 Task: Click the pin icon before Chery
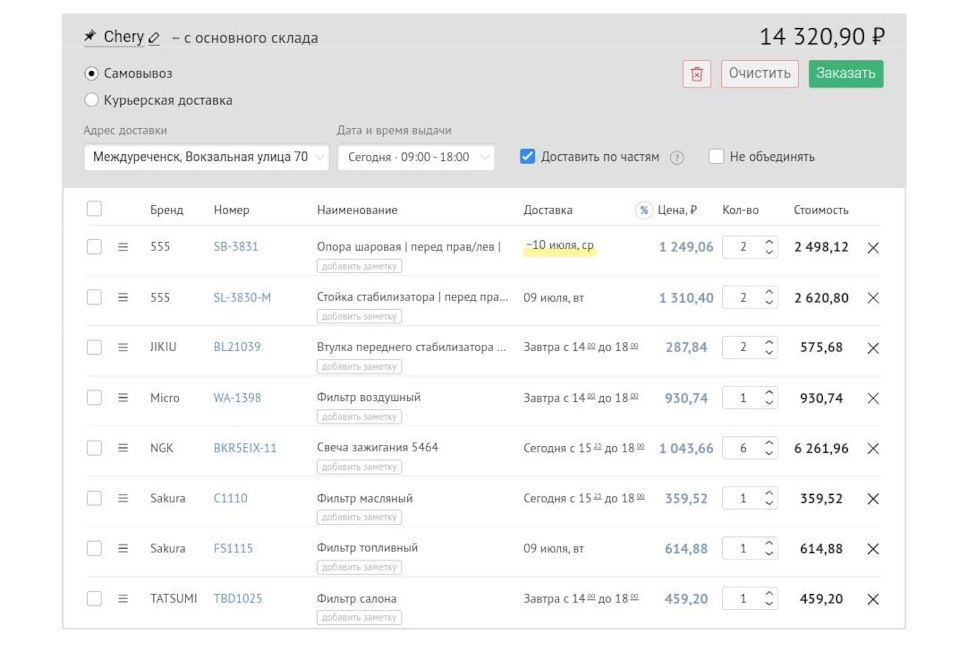[90, 37]
